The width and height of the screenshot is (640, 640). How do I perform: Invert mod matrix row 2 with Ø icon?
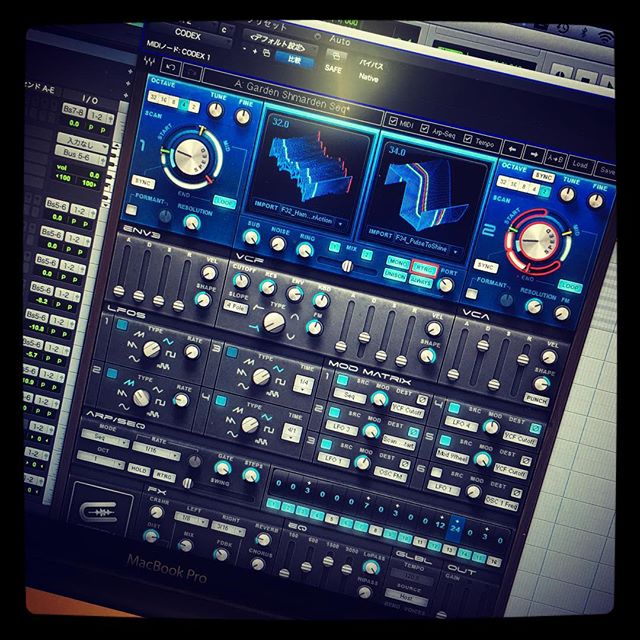click(x=413, y=432)
